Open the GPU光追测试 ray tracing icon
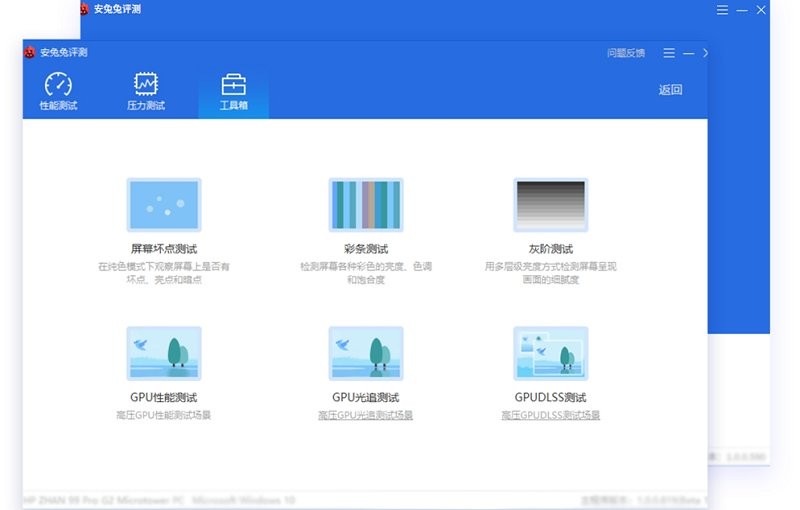This screenshot has height=510, width=800. [x=365, y=353]
